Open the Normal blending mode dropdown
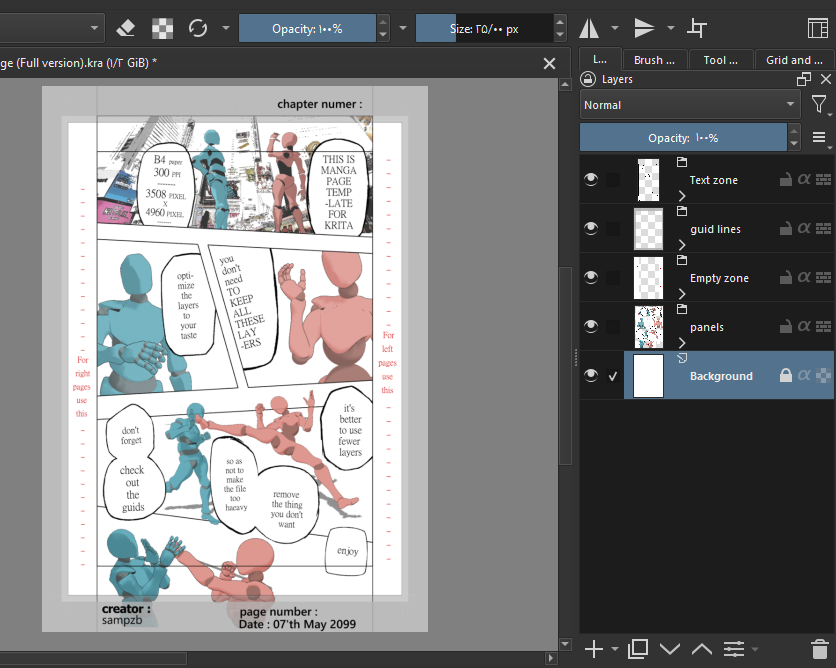 (x=690, y=105)
